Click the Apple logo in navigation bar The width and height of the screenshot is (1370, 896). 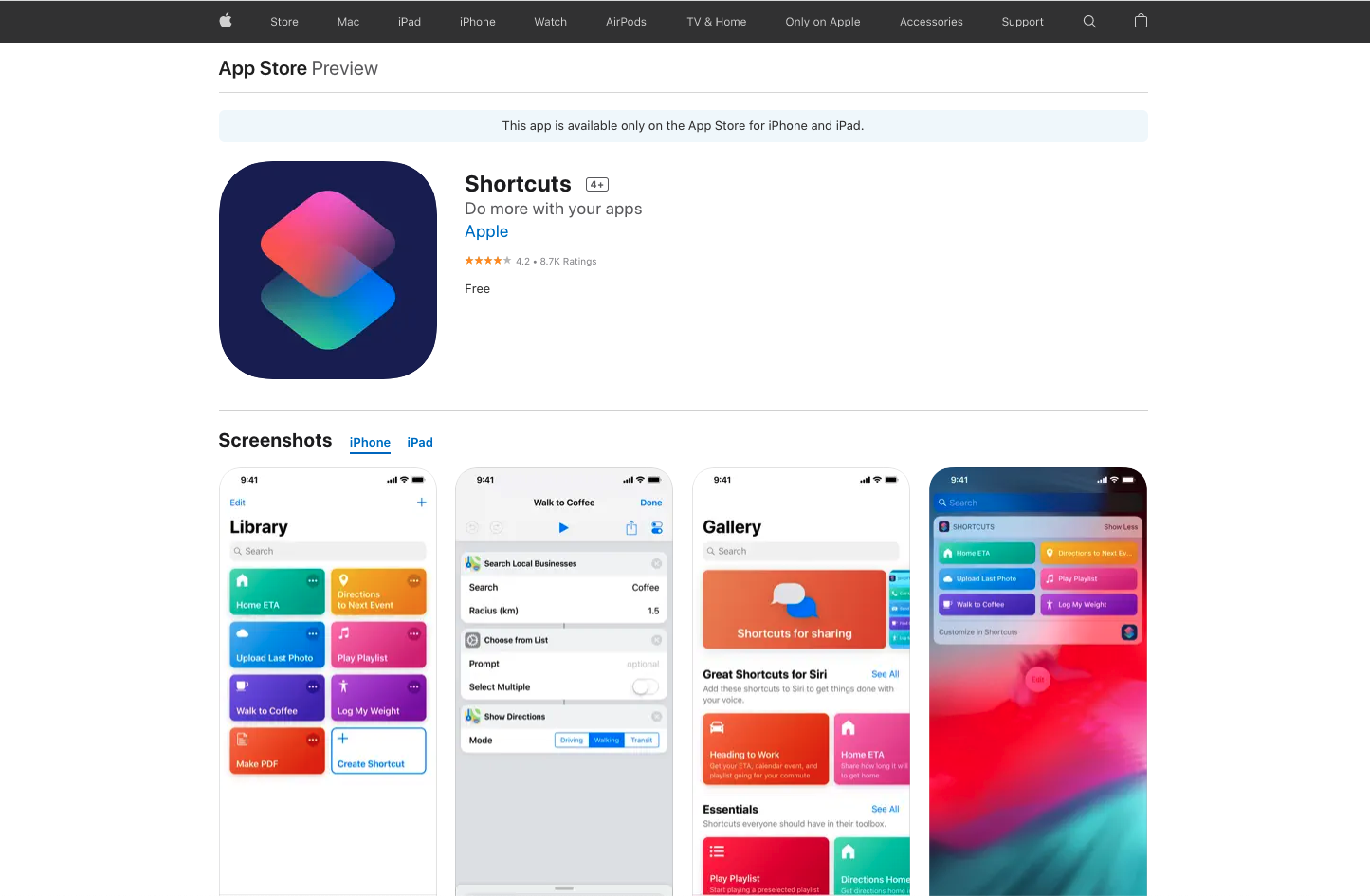(226, 21)
